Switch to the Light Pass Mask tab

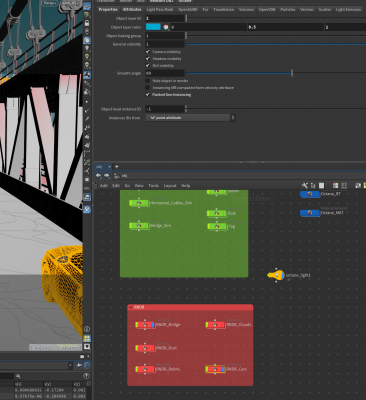[x=160, y=10]
